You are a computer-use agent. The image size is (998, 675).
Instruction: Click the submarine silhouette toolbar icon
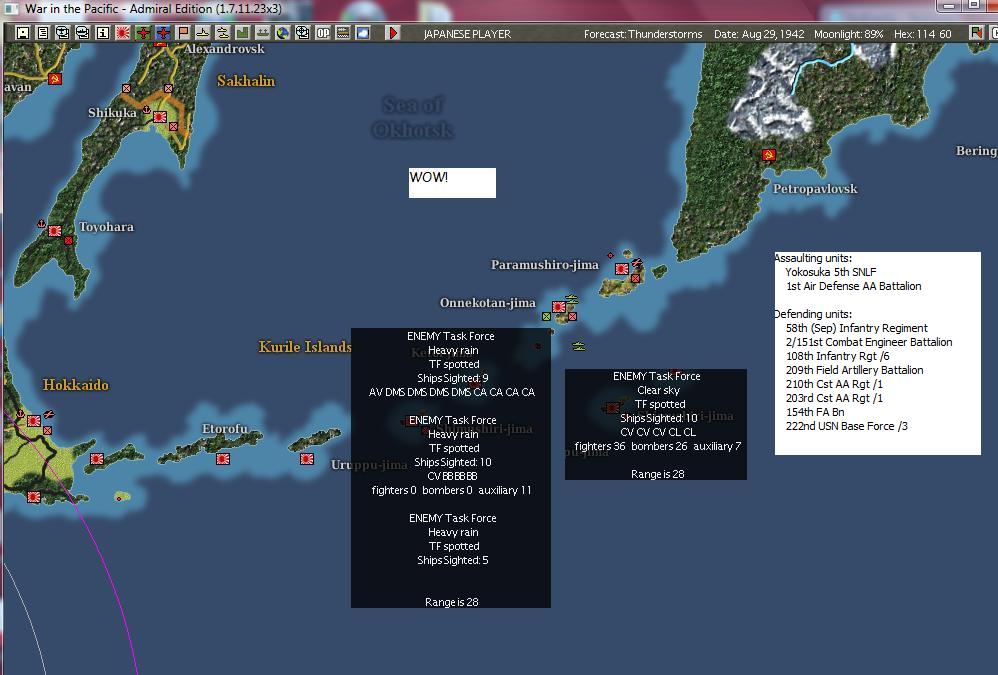pos(223,32)
